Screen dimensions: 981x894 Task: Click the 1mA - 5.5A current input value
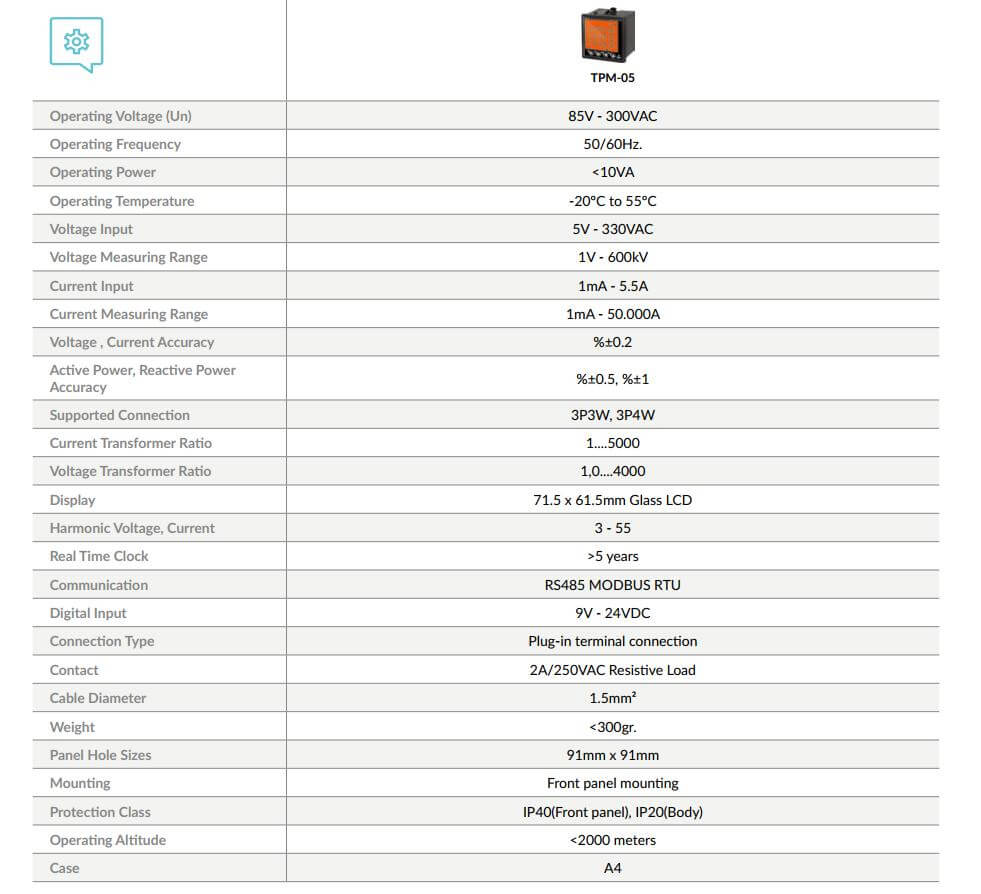[x=612, y=286]
